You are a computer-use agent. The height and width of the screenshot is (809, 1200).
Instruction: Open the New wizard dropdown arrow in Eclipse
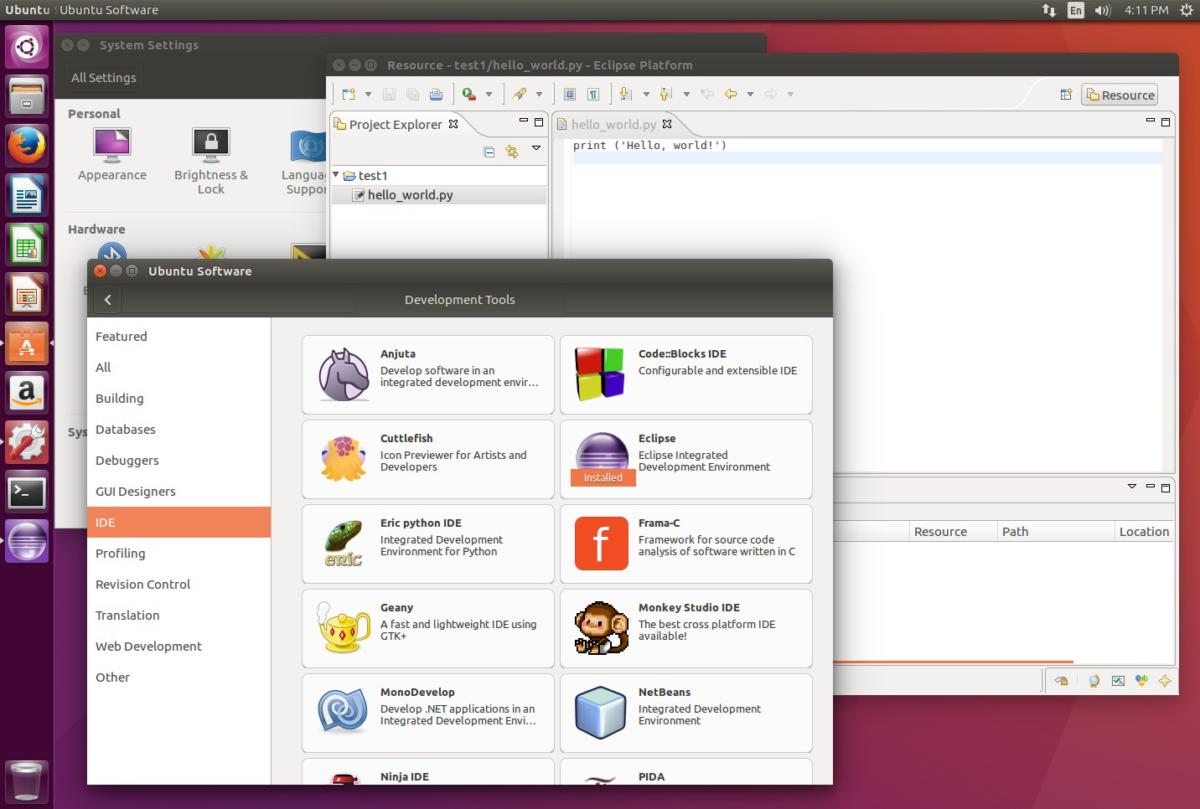368,95
